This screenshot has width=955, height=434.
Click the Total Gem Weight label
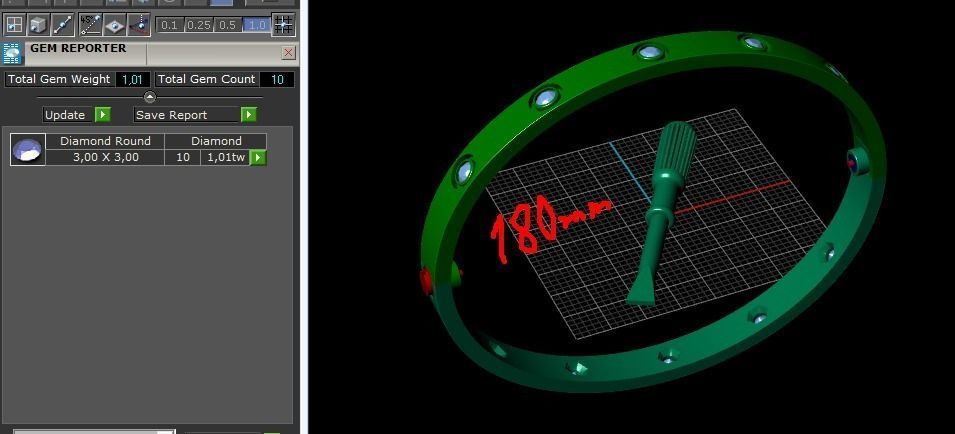59,79
